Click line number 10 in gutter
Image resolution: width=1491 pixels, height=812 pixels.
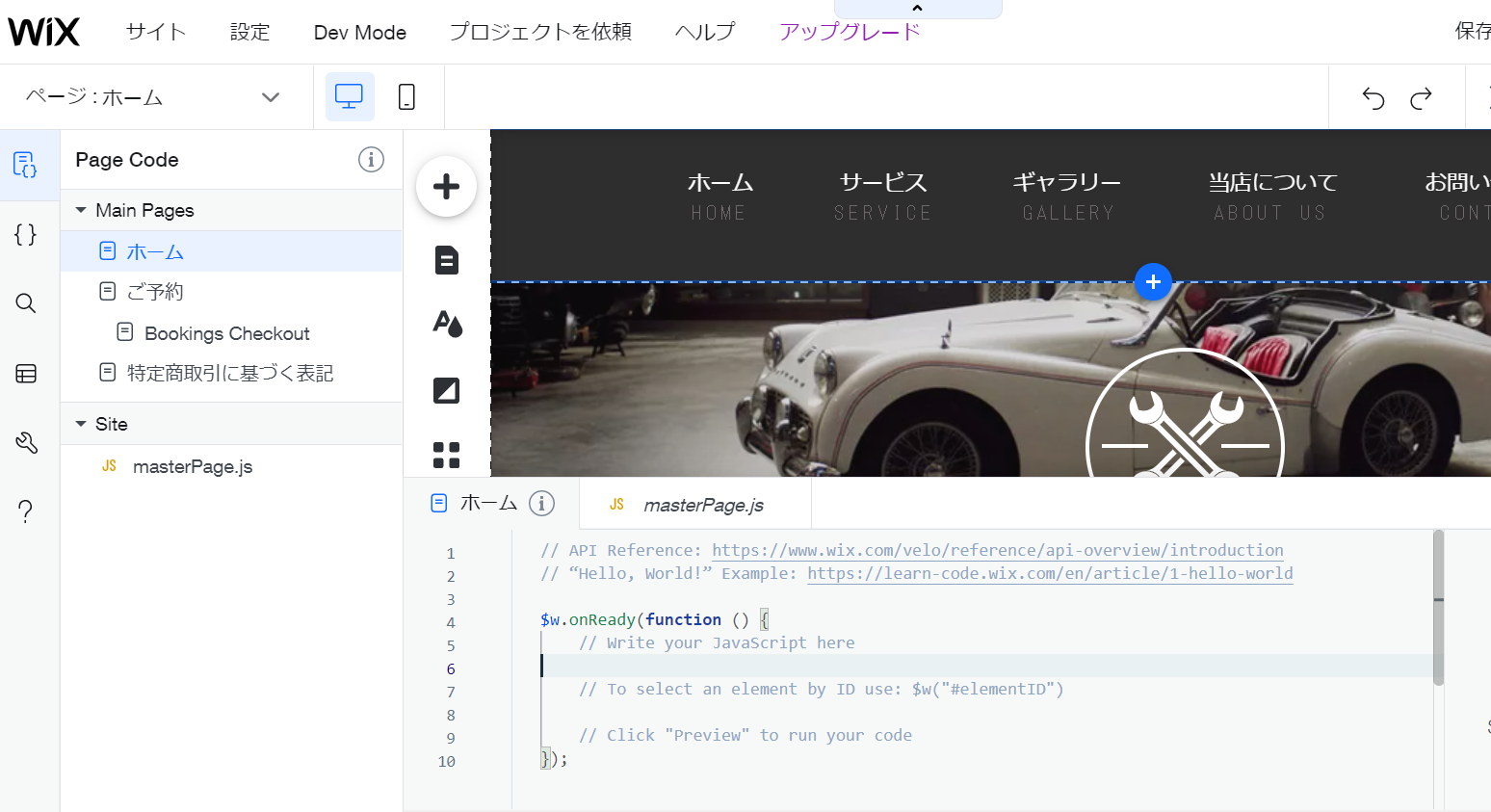point(447,761)
